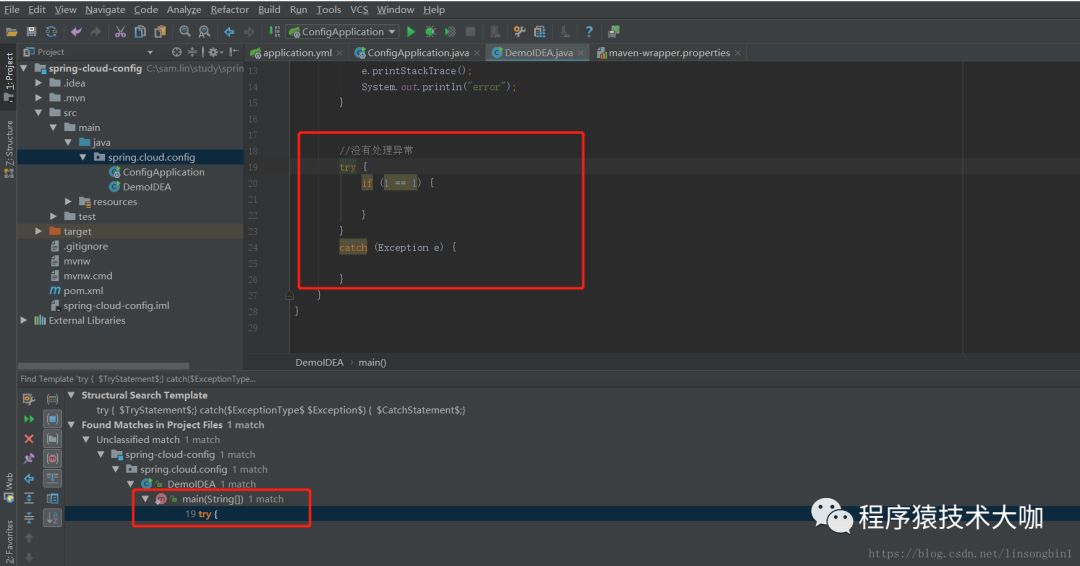Select ConfigApplication class in project tree
Screen dimensions: 1080x566
[x=163, y=172]
